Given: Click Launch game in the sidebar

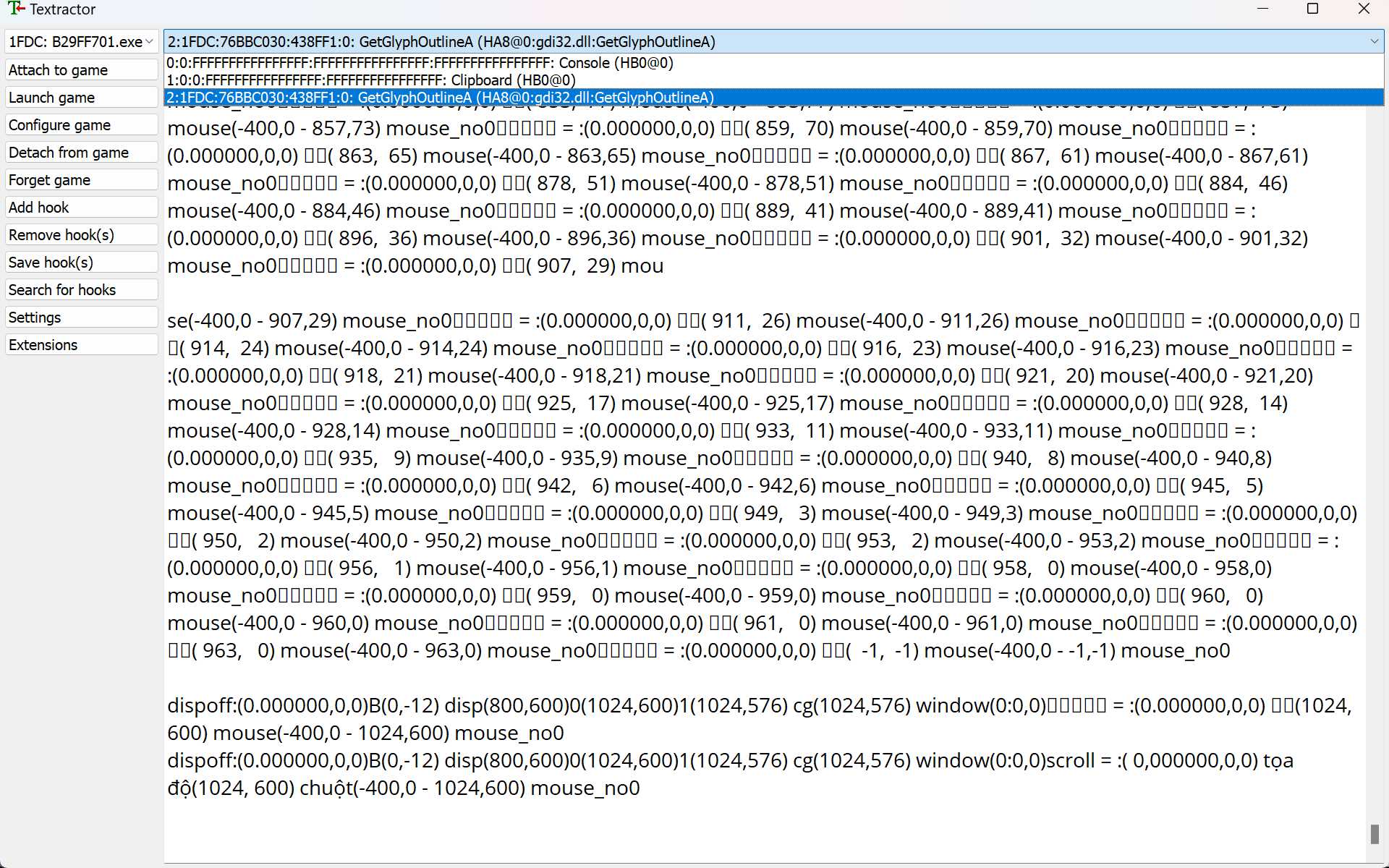Looking at the screenshot, I should tap(81, 97).
